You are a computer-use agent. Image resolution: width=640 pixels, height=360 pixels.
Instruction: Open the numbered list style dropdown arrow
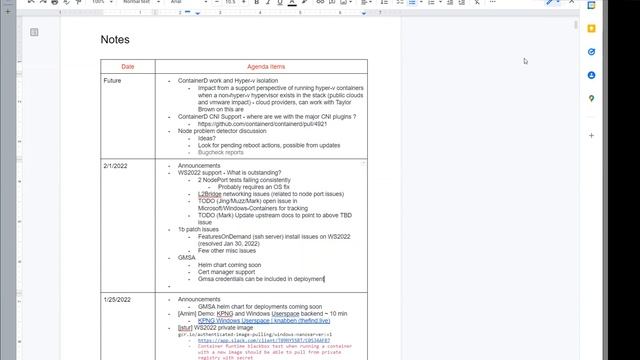[x=440, y=2]
